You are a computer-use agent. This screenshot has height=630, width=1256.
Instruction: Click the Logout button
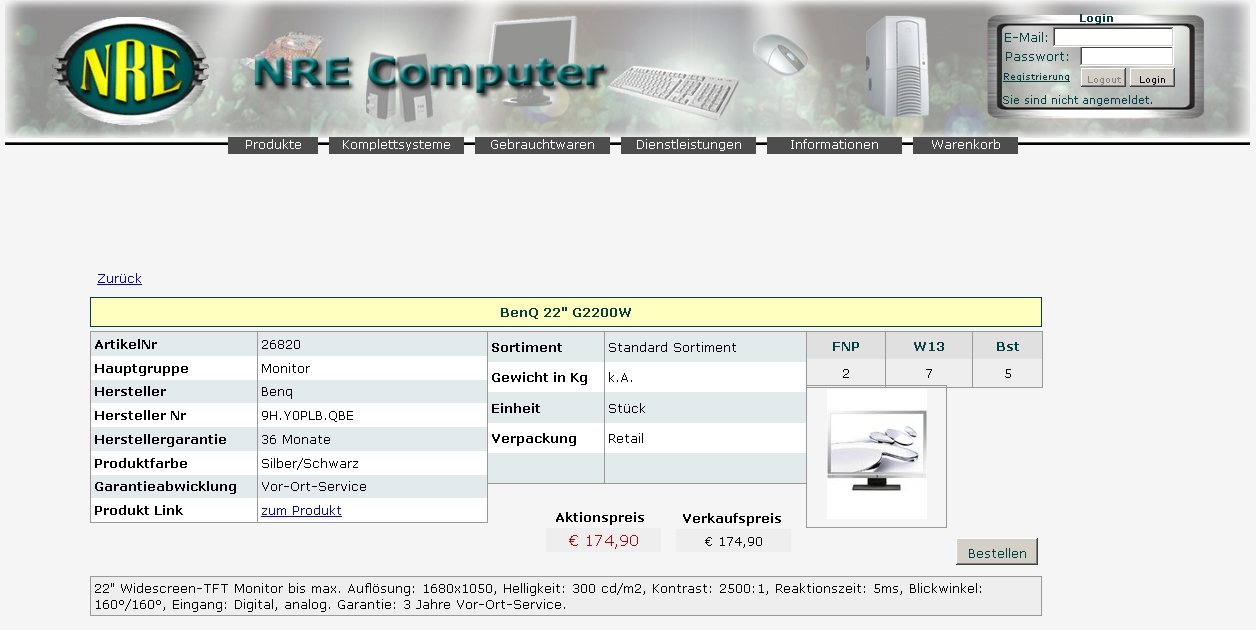(x=1103, y=78)
